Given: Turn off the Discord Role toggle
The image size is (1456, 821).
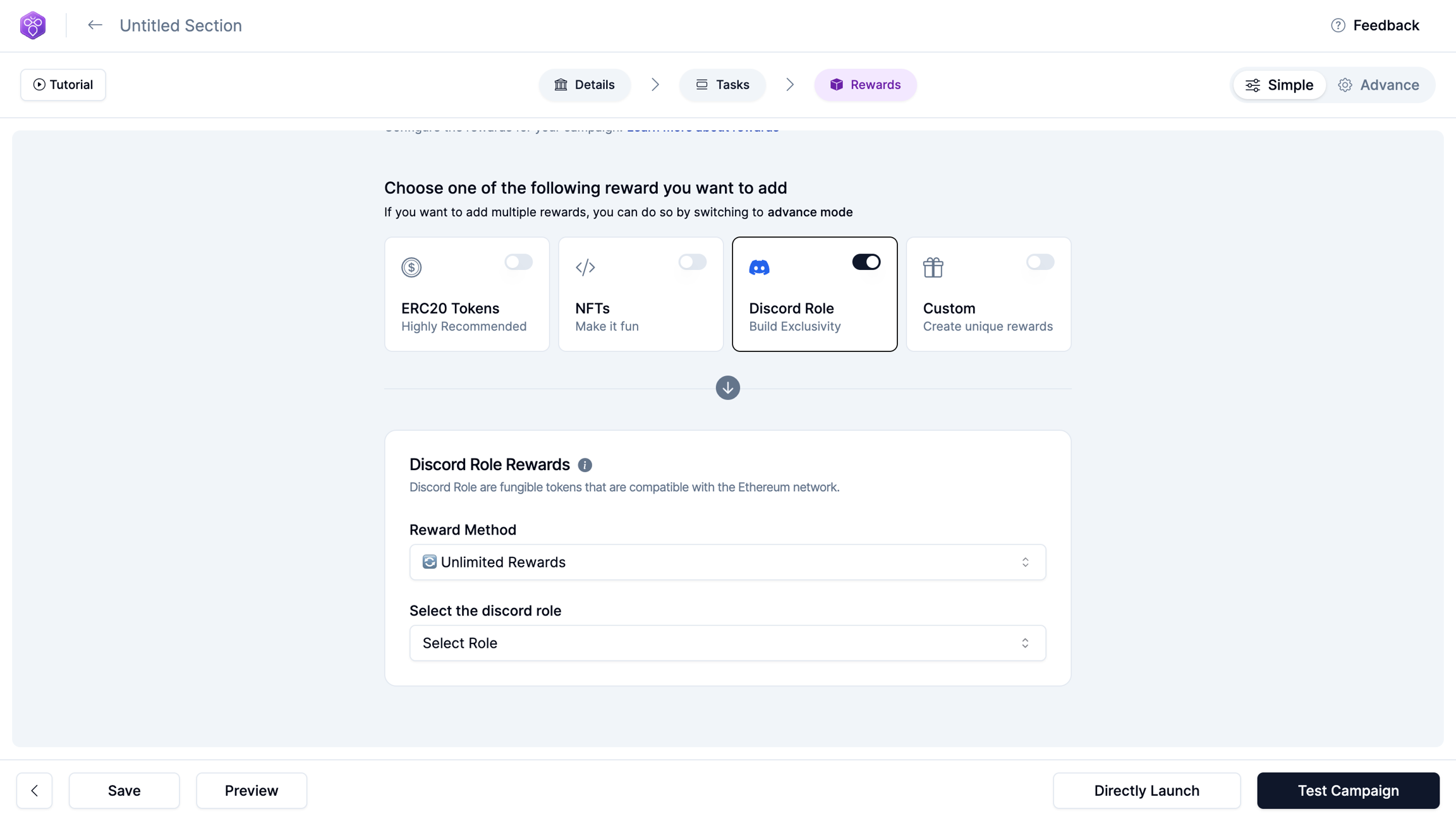Looking at the screenshot, I should click(866, 262).
